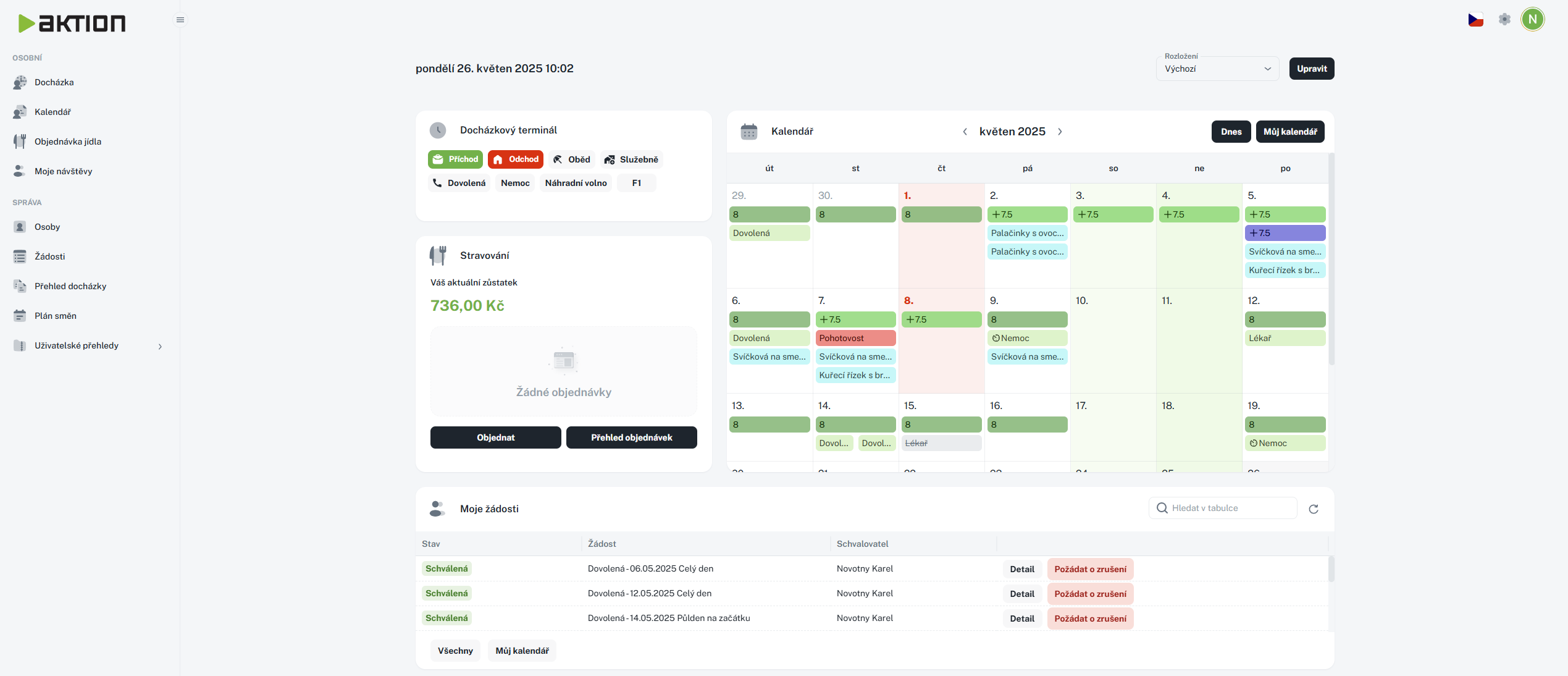1568x676 pixels.
Task: Open the user avatar N menu
Action: (x=1532, y=20)
